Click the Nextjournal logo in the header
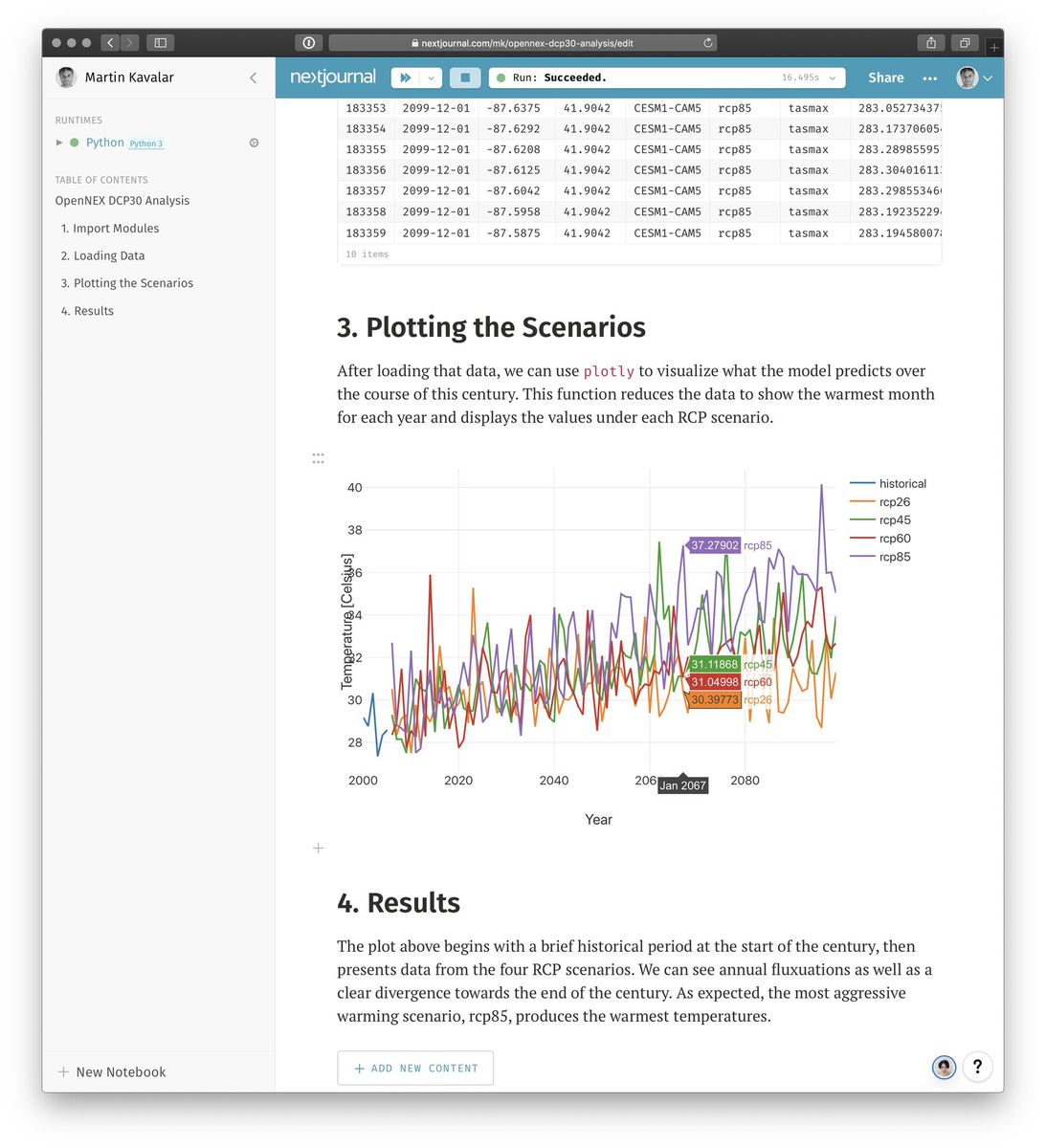The width and height of the screenshot is (1046, 1148). point(332,77)
